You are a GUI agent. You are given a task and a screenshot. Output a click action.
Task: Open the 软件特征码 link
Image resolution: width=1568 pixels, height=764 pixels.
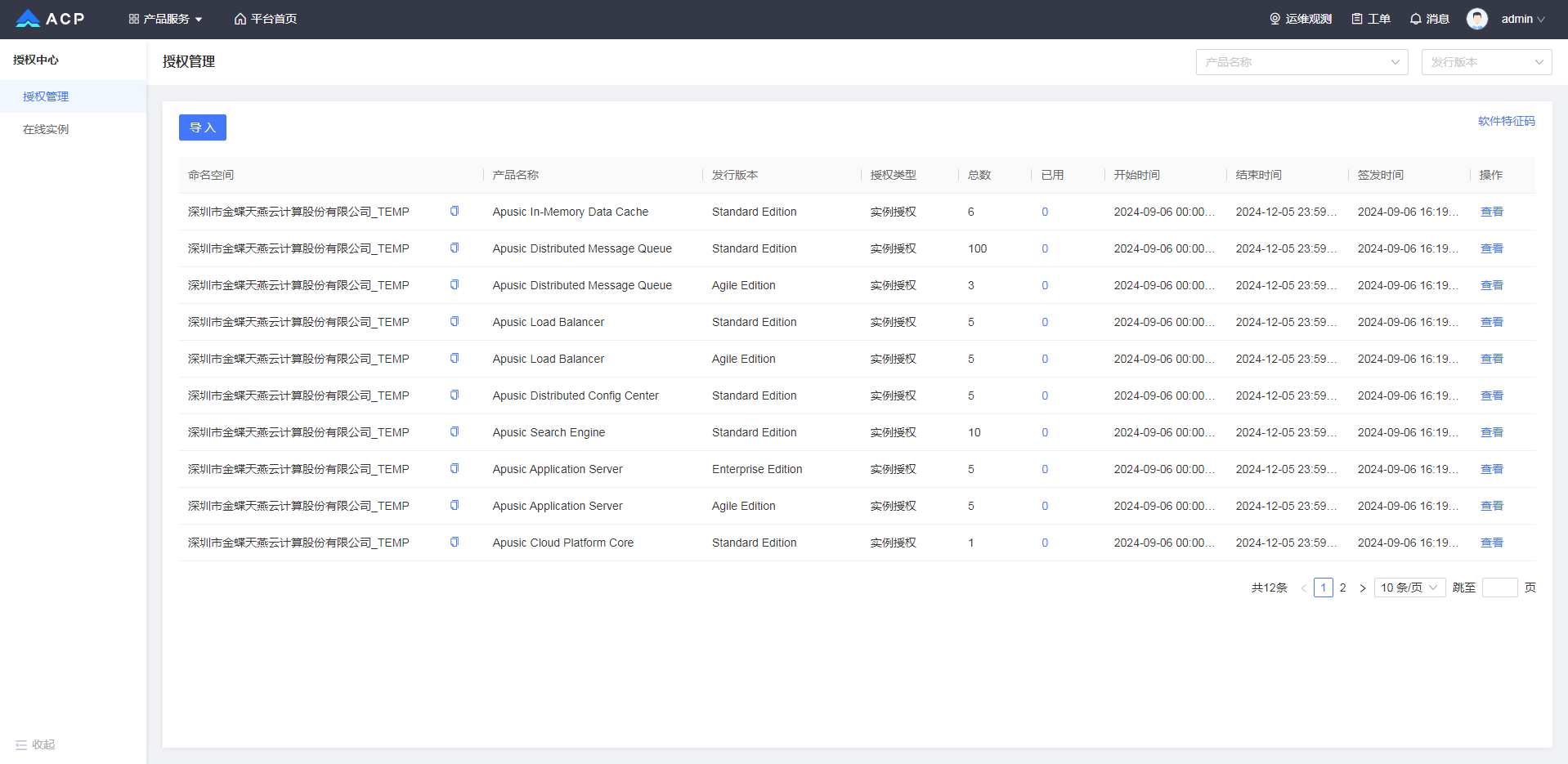click(1507, 121)
